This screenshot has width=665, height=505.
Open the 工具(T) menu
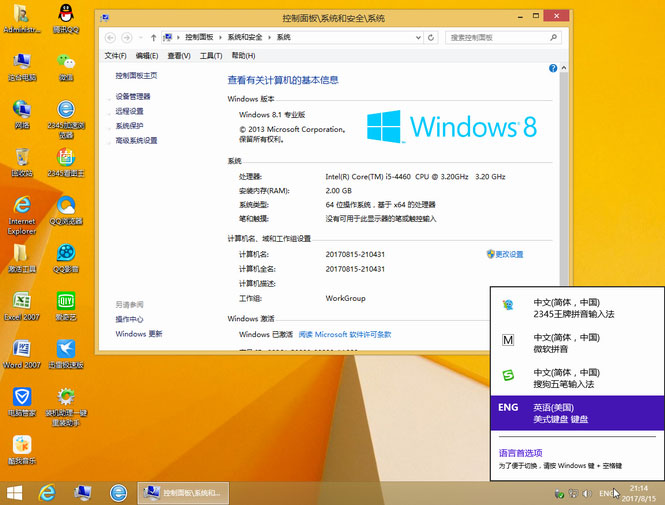tap(211, 56)
